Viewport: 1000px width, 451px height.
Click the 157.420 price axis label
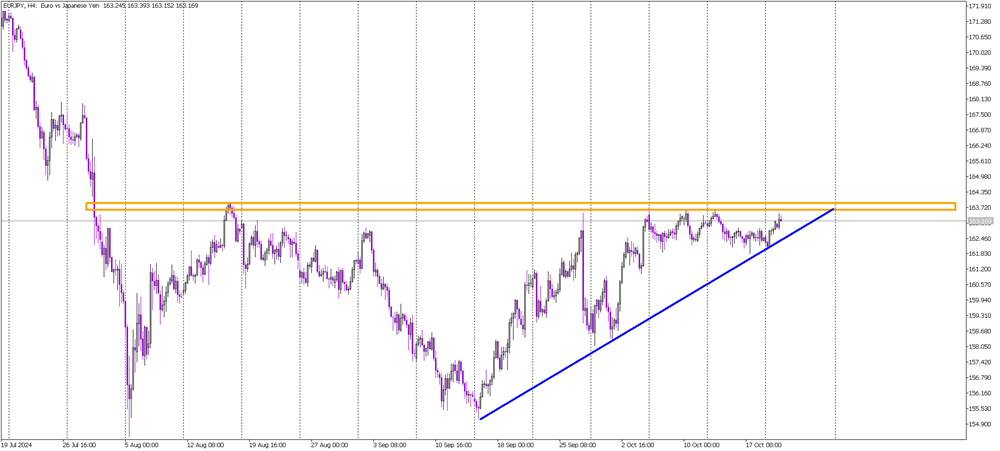click(x=979, y=362)
